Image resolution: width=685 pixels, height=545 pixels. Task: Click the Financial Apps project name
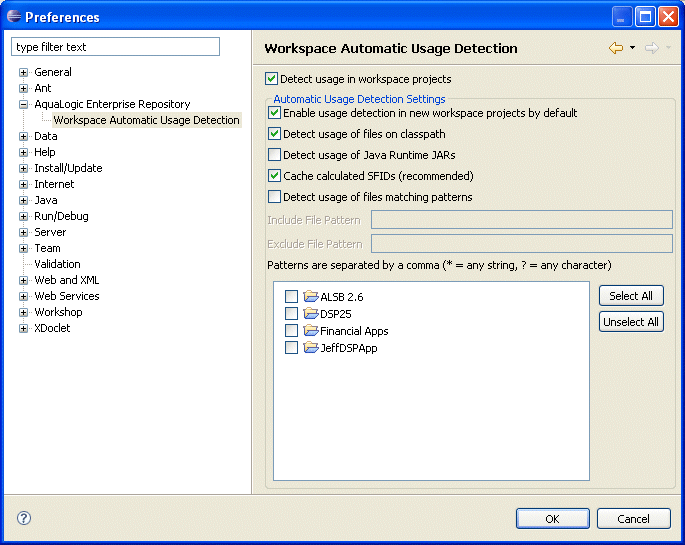coord(354,331)
